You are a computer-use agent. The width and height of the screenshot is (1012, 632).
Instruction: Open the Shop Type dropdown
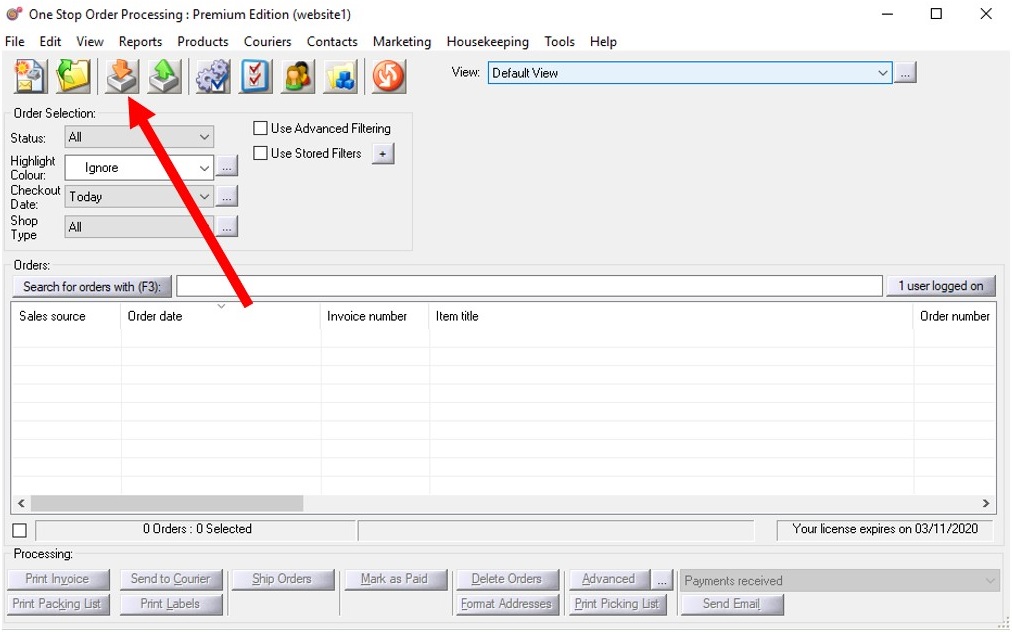pos(139,227)
